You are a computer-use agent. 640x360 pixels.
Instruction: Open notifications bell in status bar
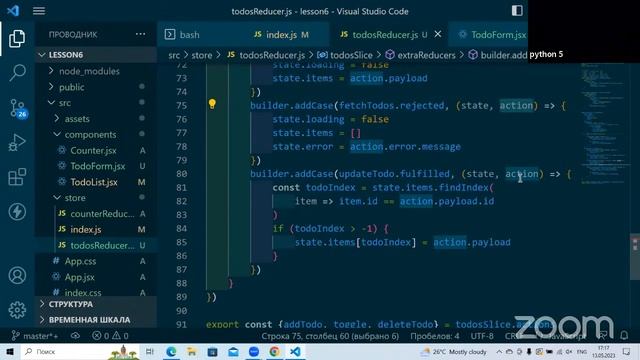tap(624, 336)
